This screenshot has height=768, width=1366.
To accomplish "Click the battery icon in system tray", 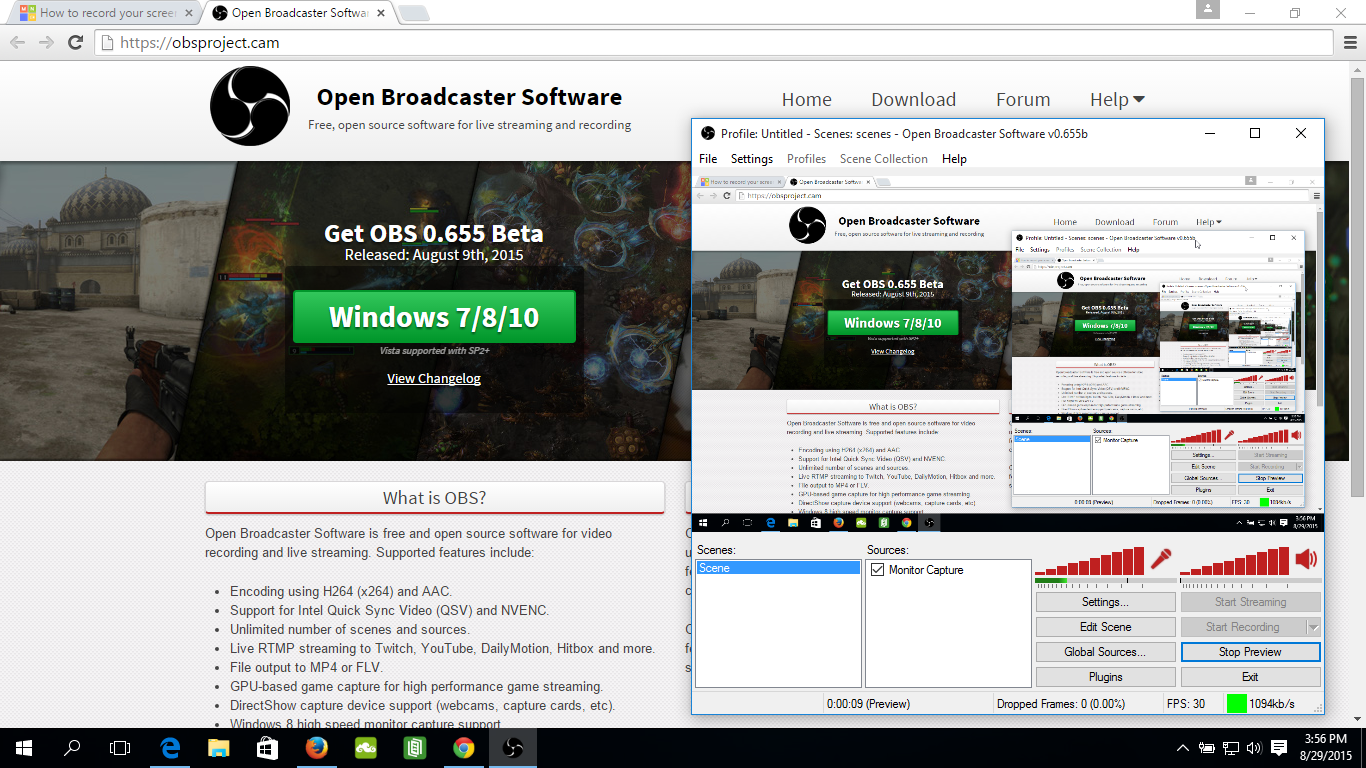I will point(1208,747).
